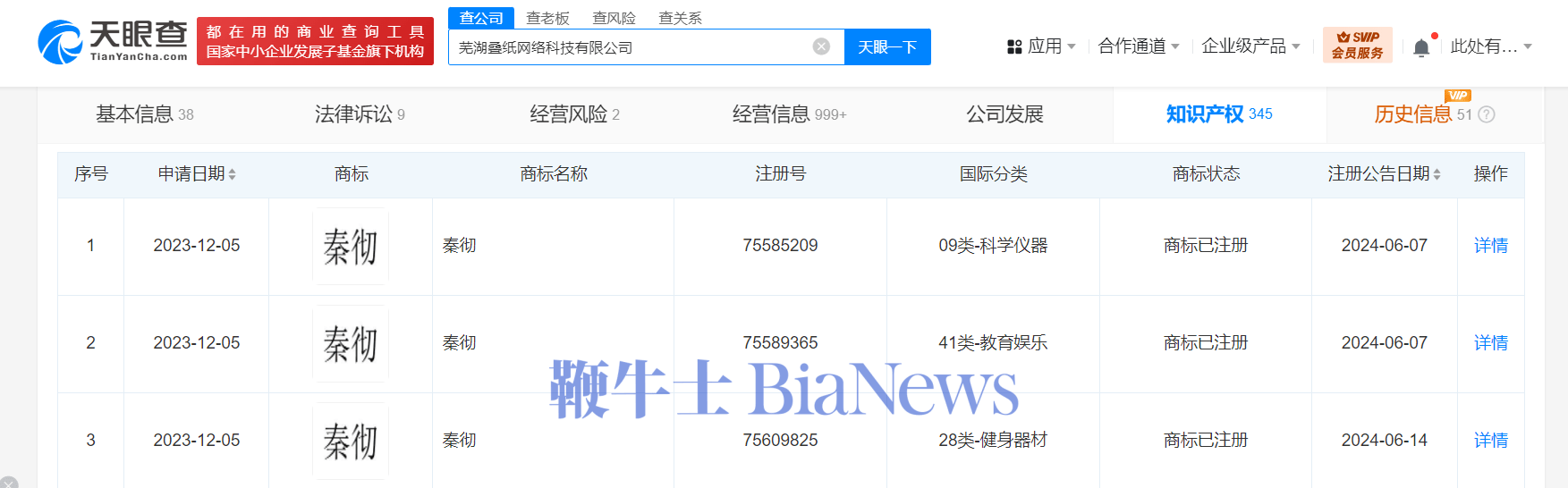Click the 2024-06-14 announcement date
This screenshot has height=488, width=1568.
(1385, 440)
